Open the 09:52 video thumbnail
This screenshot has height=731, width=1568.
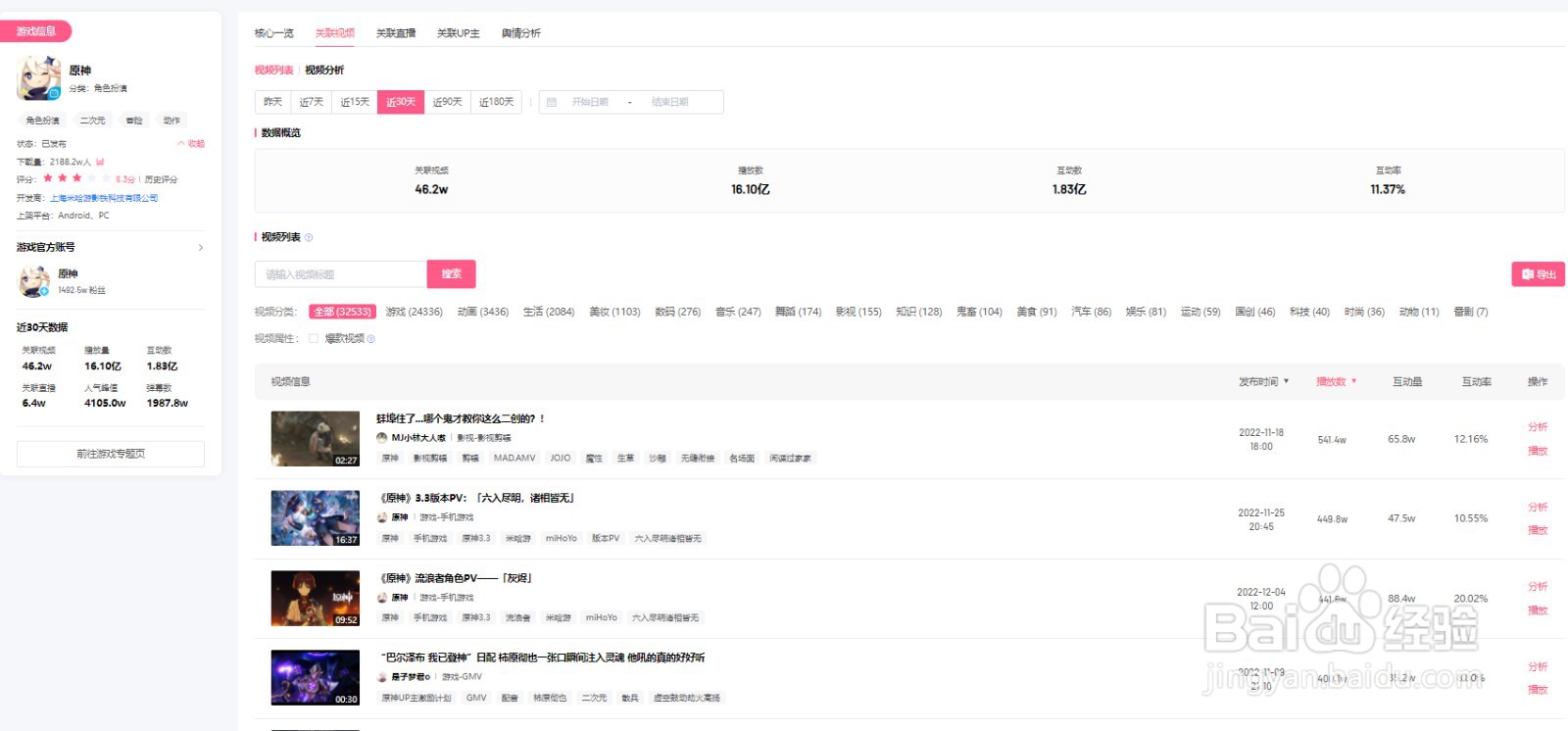click(316, 599)
